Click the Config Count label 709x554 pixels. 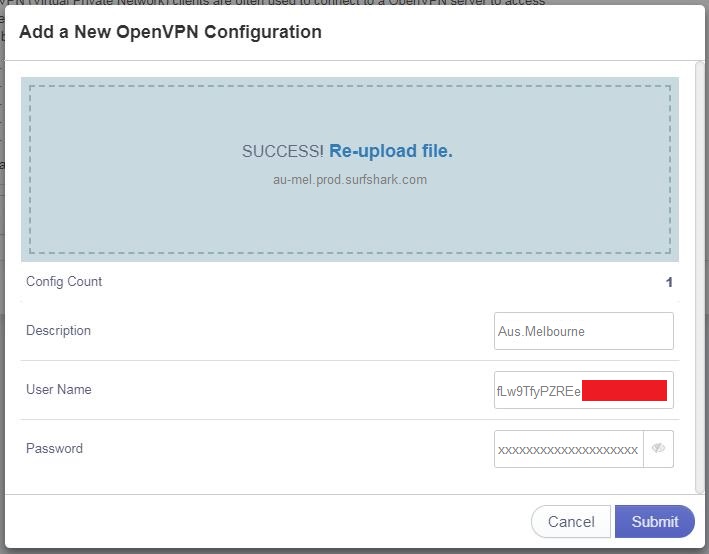[64, 282]
